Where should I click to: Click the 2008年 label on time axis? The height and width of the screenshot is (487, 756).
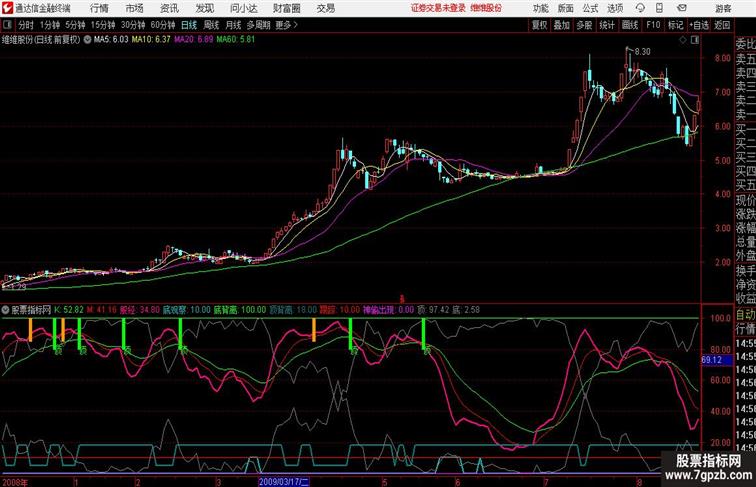click(x=15, y=482)
